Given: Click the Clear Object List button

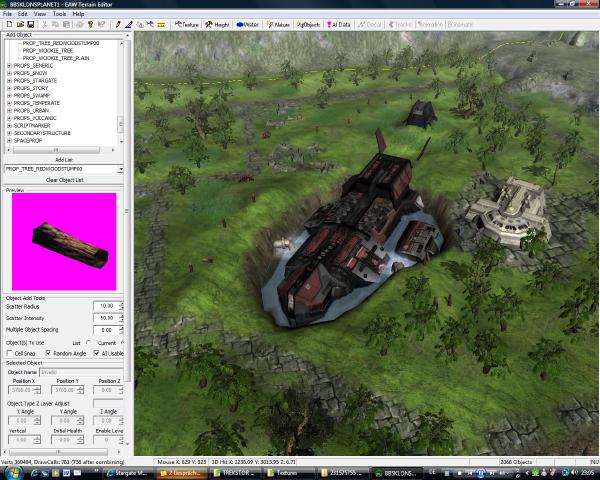Looking at the screenshot, I should tap(64, 180).
